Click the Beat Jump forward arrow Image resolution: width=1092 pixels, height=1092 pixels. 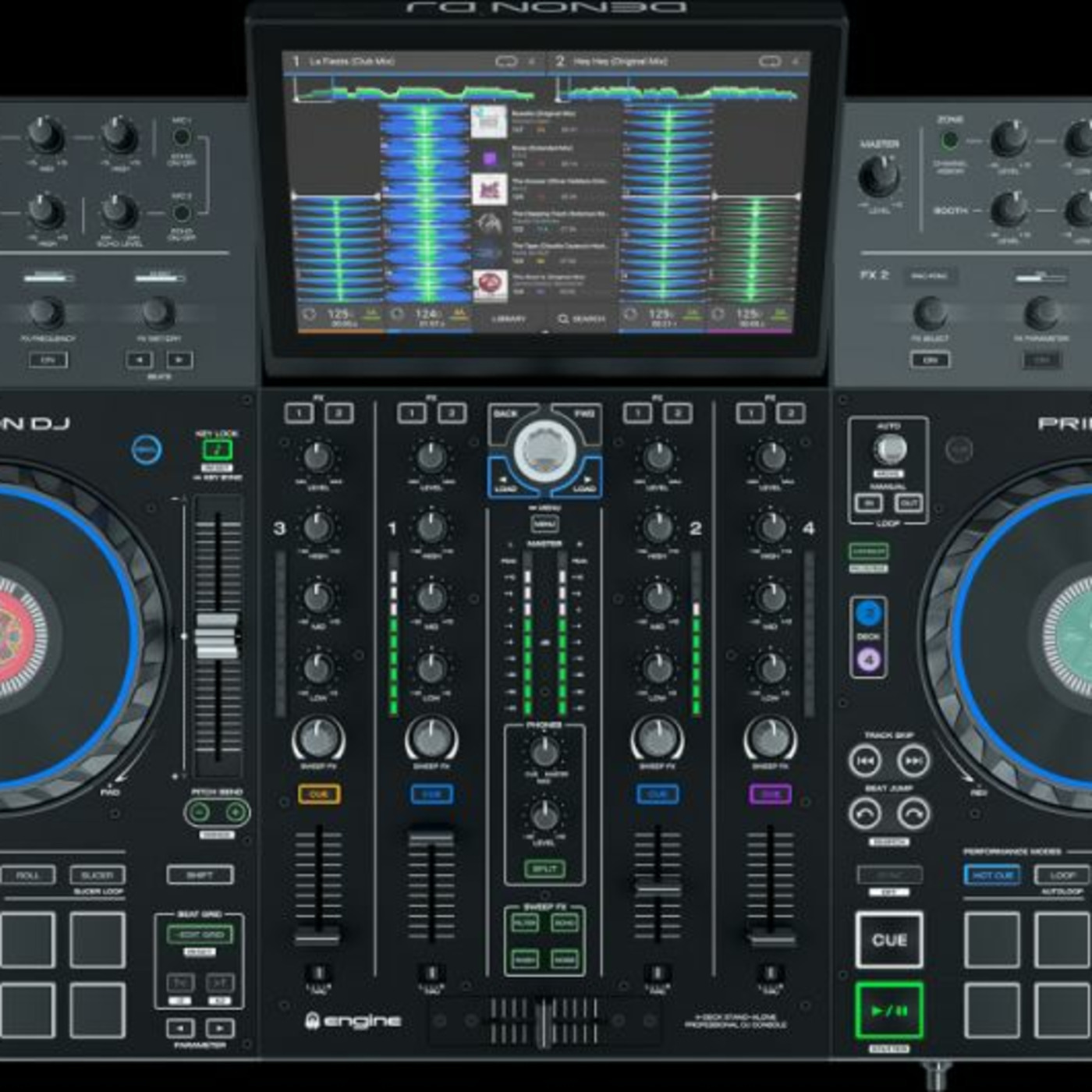click(913, 814)
